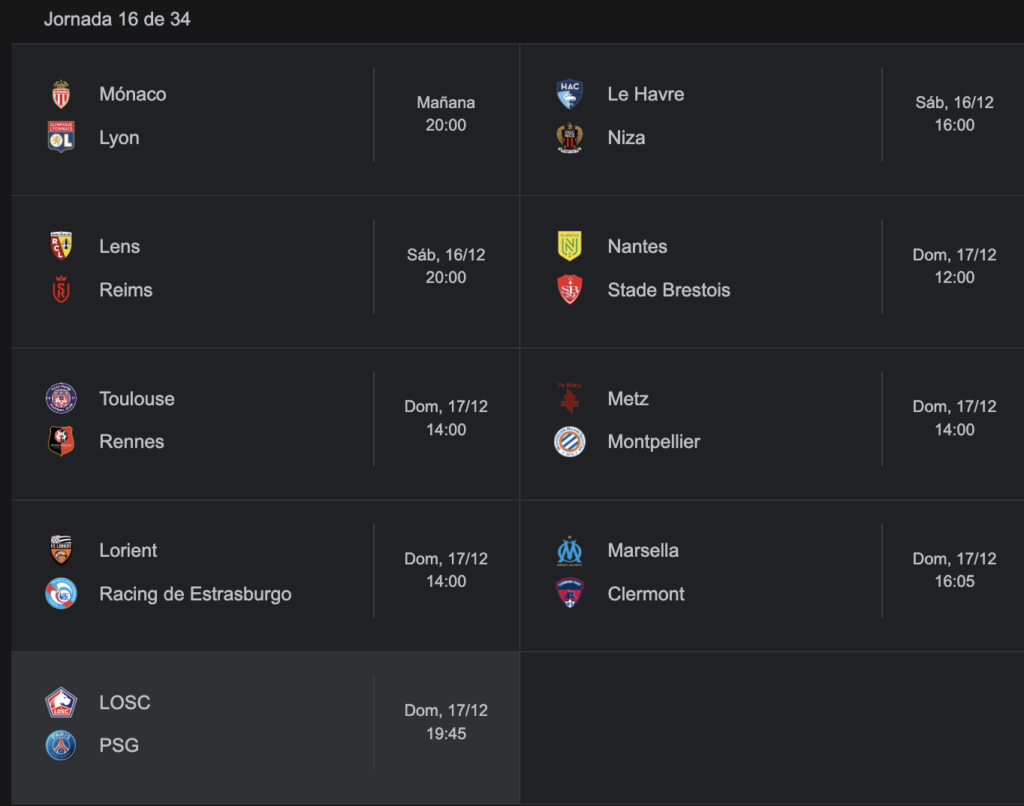Click the PSG club crest
Image resolution: width=1024 pixels, height=806 pixels.
(61, 745)
